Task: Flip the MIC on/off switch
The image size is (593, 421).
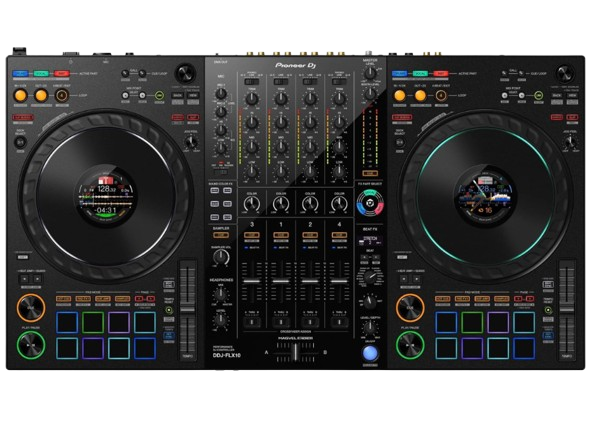Action: [220, 172]
